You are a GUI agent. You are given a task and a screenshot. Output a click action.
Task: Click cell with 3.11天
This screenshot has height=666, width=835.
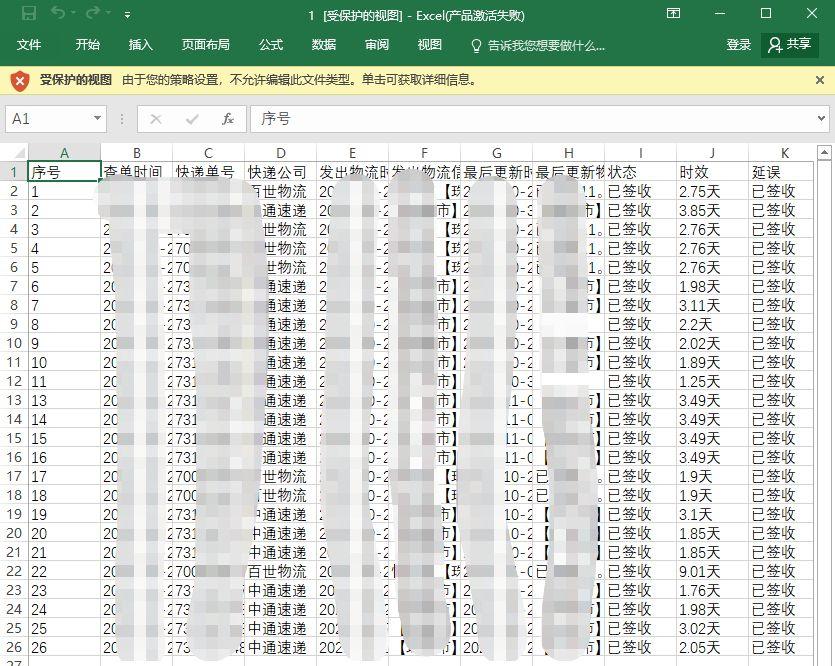coord(713,306)
